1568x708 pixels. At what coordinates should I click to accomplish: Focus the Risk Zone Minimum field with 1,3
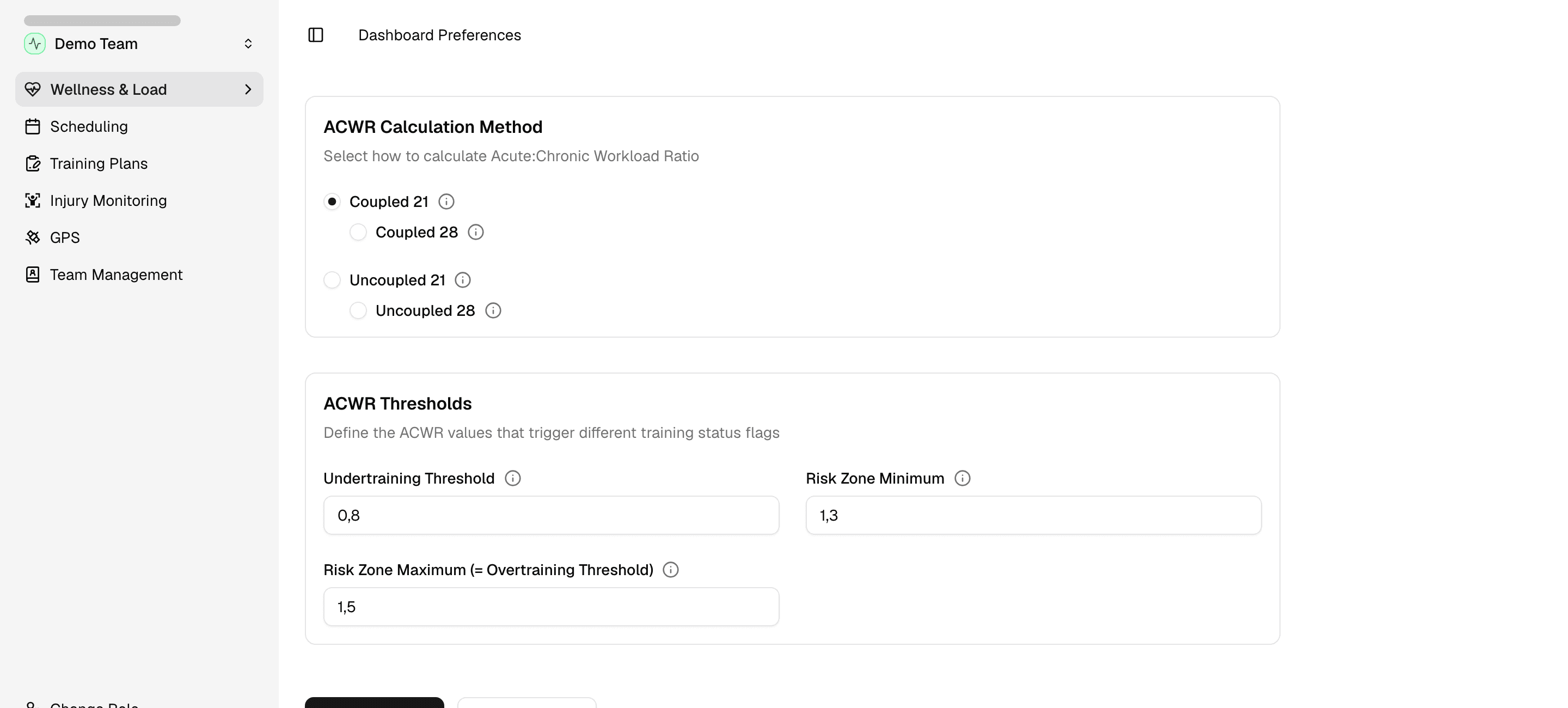pos(1033,516)
